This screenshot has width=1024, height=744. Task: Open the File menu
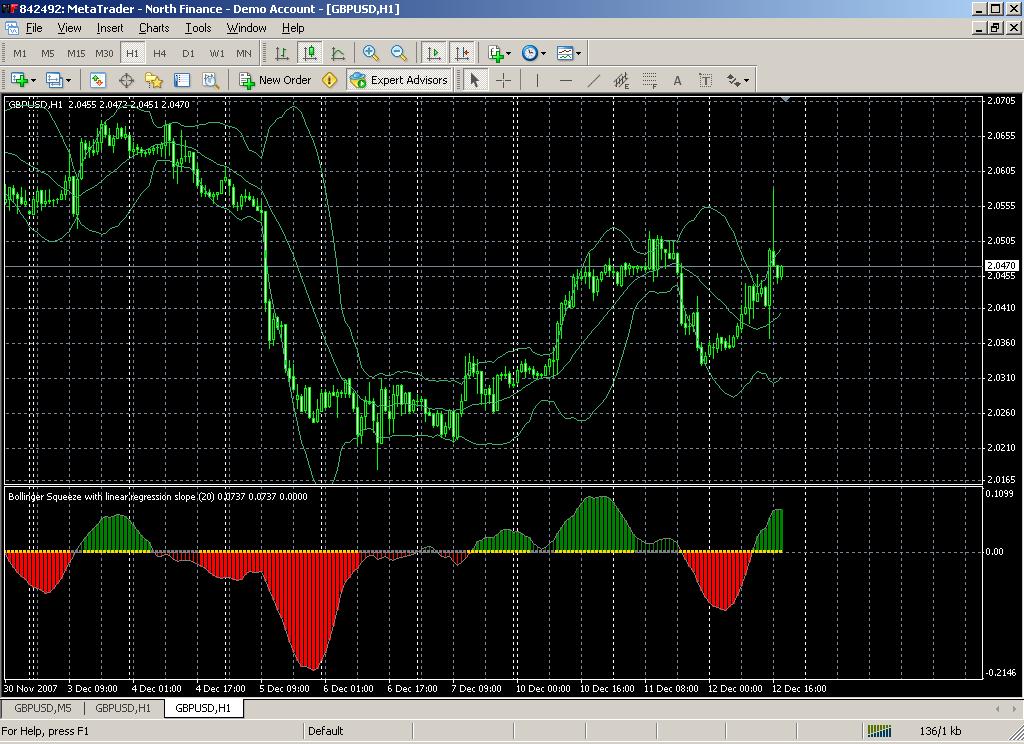(x=34, y=28)
